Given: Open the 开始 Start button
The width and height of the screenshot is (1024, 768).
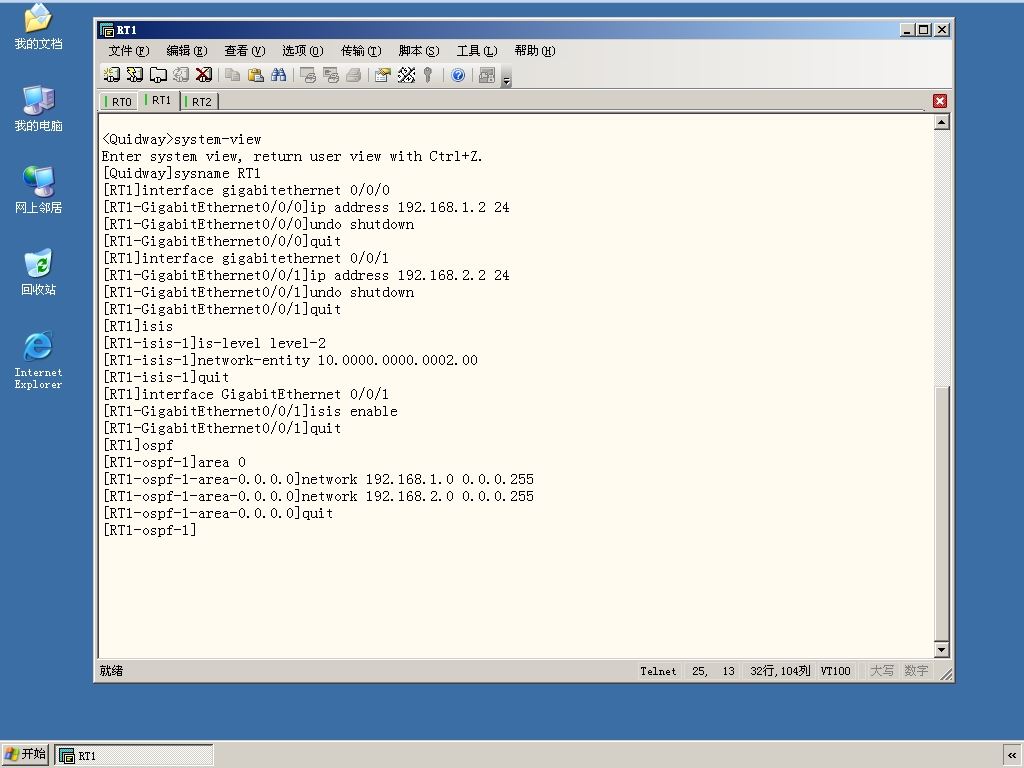Looking at the screenshot, I should (x=25, y=754).
